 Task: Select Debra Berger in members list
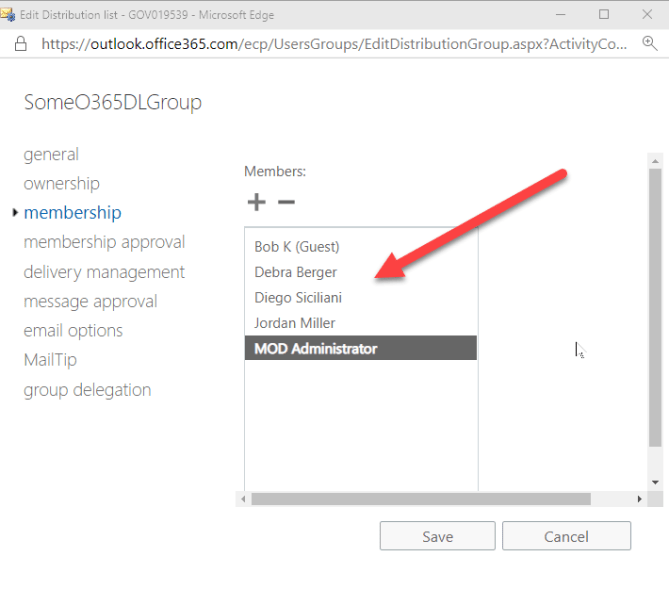pyautogui.click(x=295, y=272)
